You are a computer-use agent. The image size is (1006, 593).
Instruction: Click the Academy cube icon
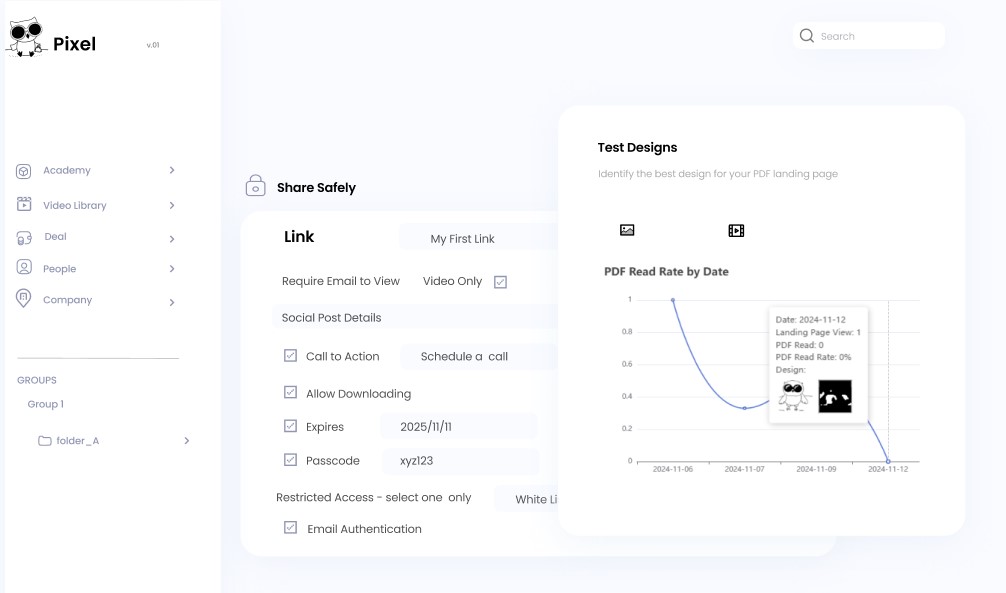point(24,171)
